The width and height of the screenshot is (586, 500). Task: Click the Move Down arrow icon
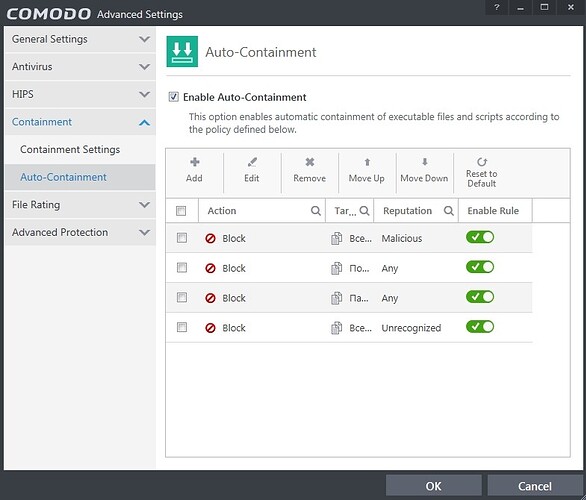(425, 162)
